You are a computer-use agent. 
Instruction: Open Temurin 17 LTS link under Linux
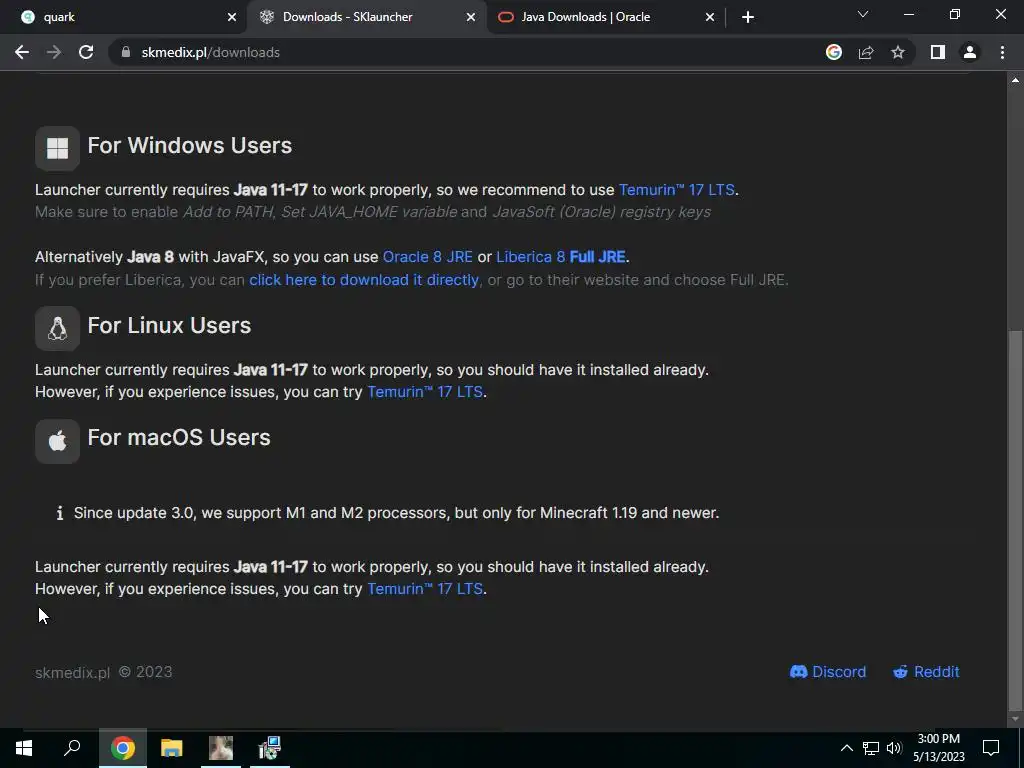425,392
